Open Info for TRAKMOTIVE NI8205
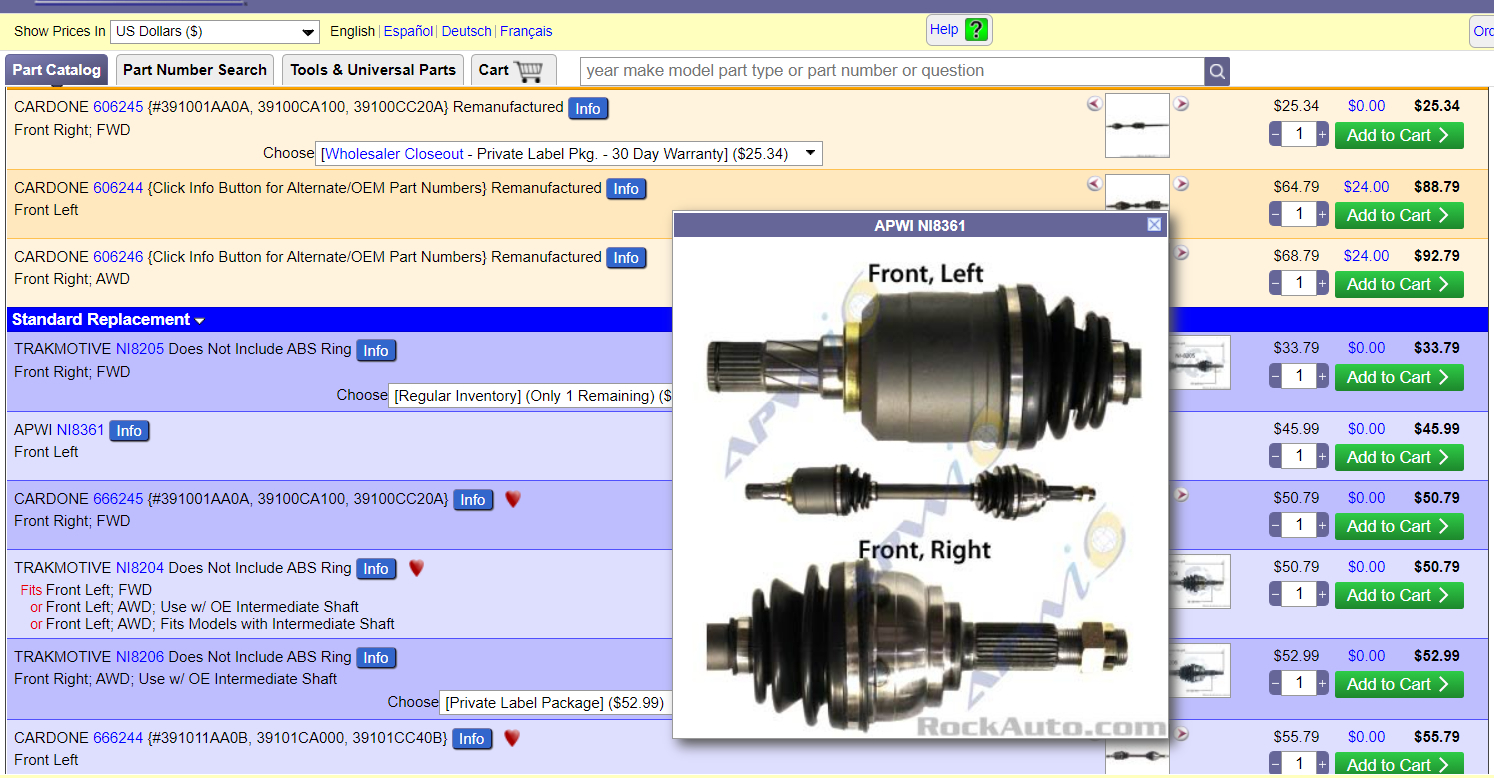Screen dimensions: 1494x778 point(376,351)
